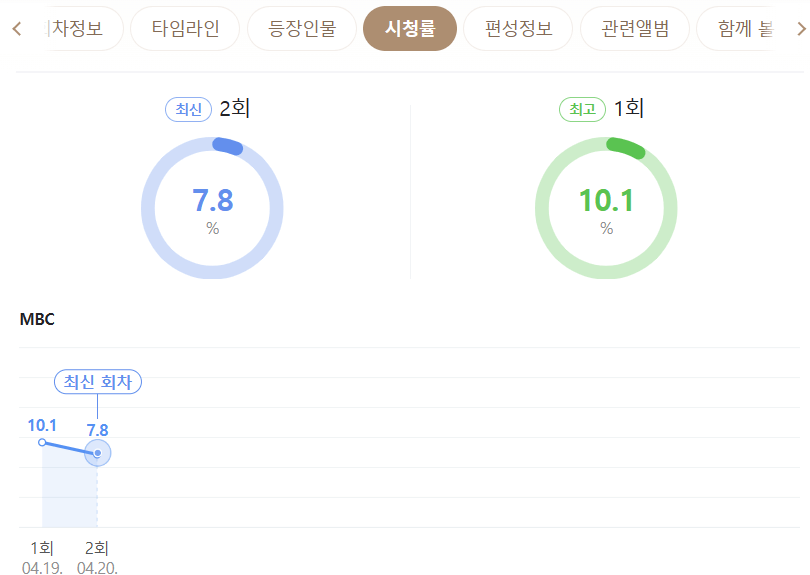Click the blue 최신 badge
Viewport: 810px width, 575px height.
(x=188, y=110)
